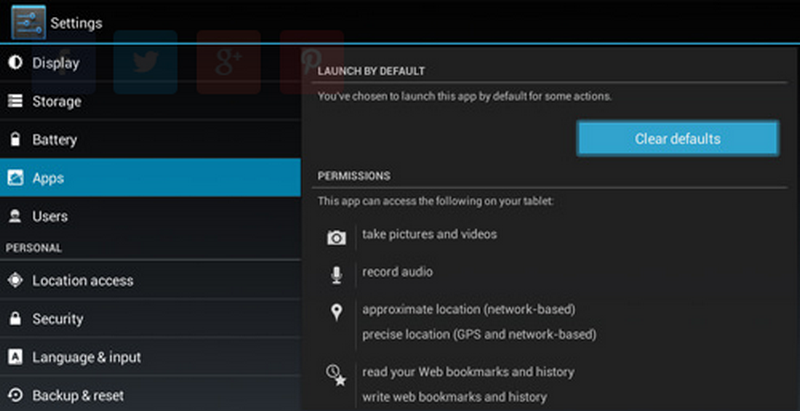Image resolution: width=800 pixels, height=411 pixels.
Task: Click the bookmarks history clock-star icon
Action: coord(336,375)
